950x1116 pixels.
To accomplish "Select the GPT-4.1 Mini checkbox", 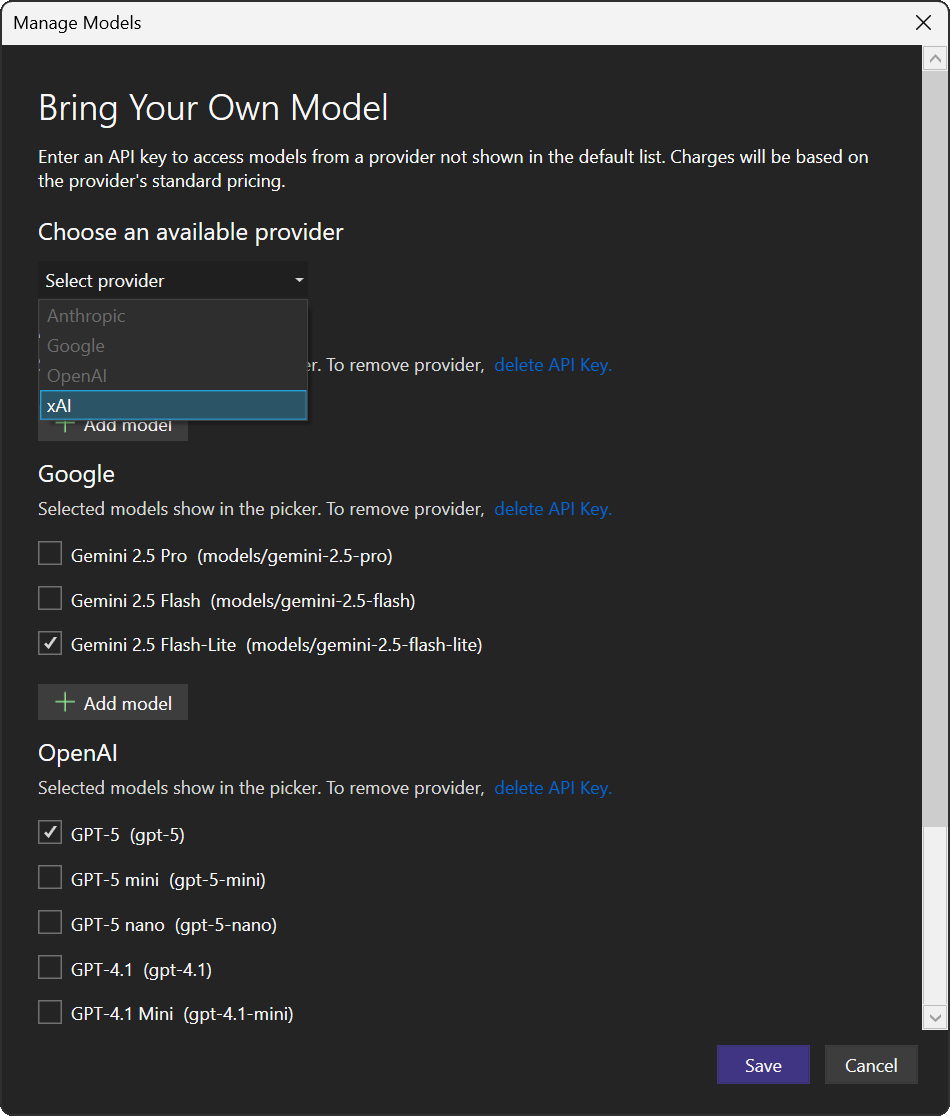I will [50, 1011].
